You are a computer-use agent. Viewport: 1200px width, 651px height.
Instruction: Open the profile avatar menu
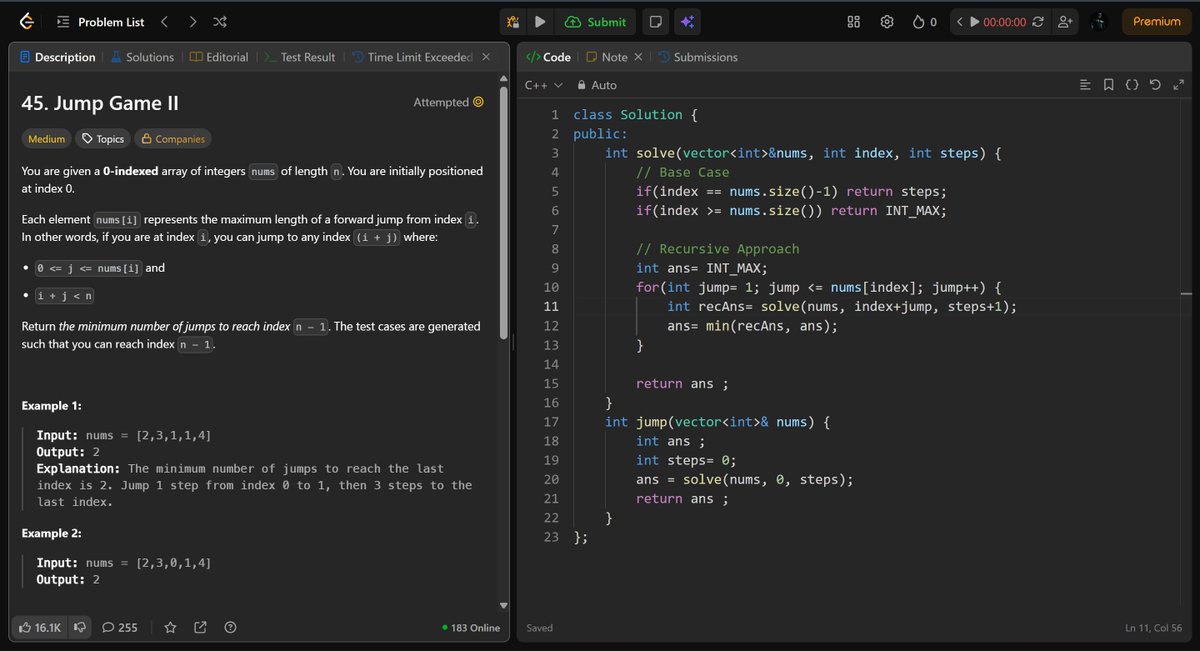(1098, 22)
